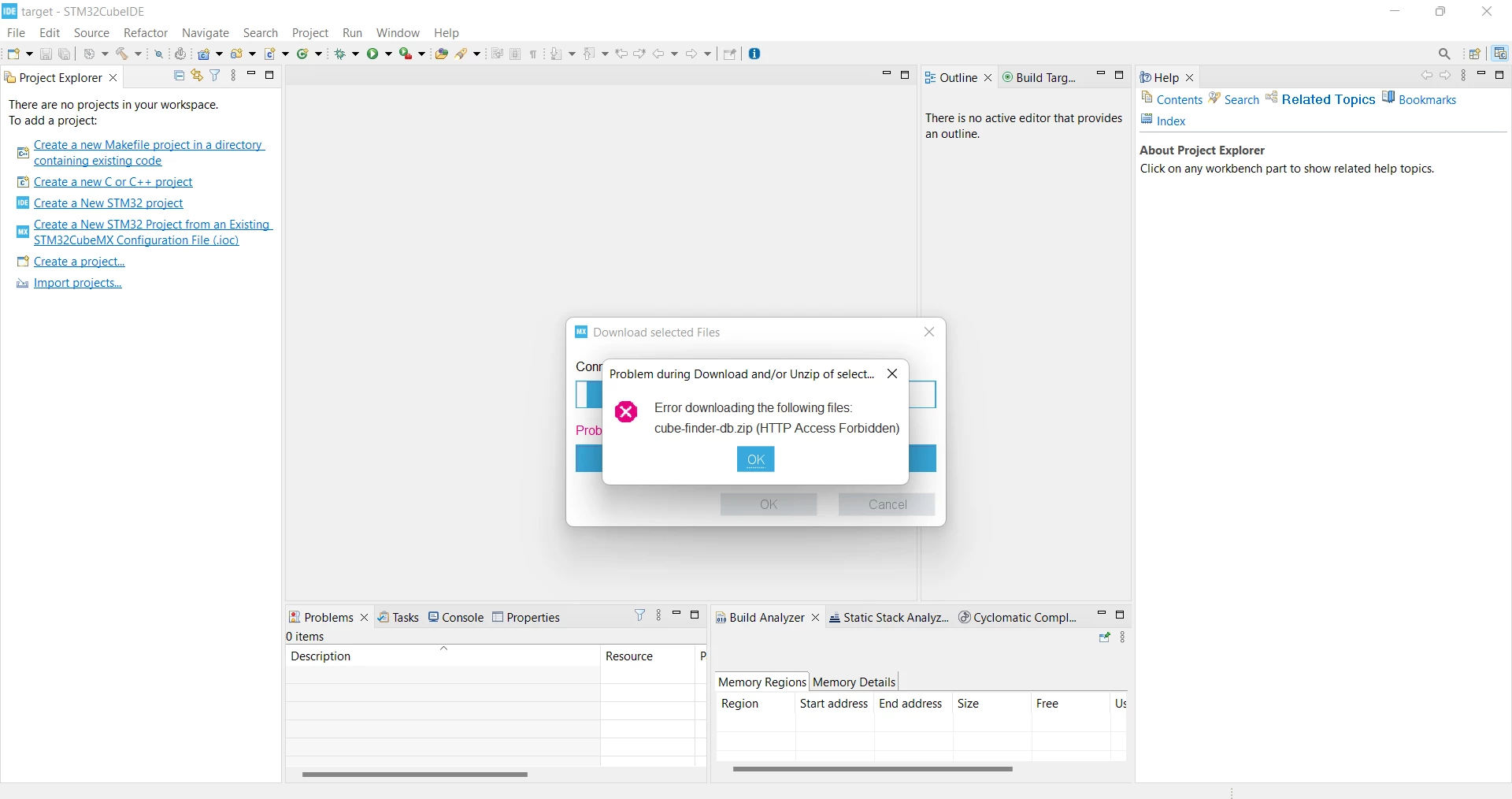Expand the dropdown arrow beside Debug icon
1512x799 pixels.
tap(356, 54)
